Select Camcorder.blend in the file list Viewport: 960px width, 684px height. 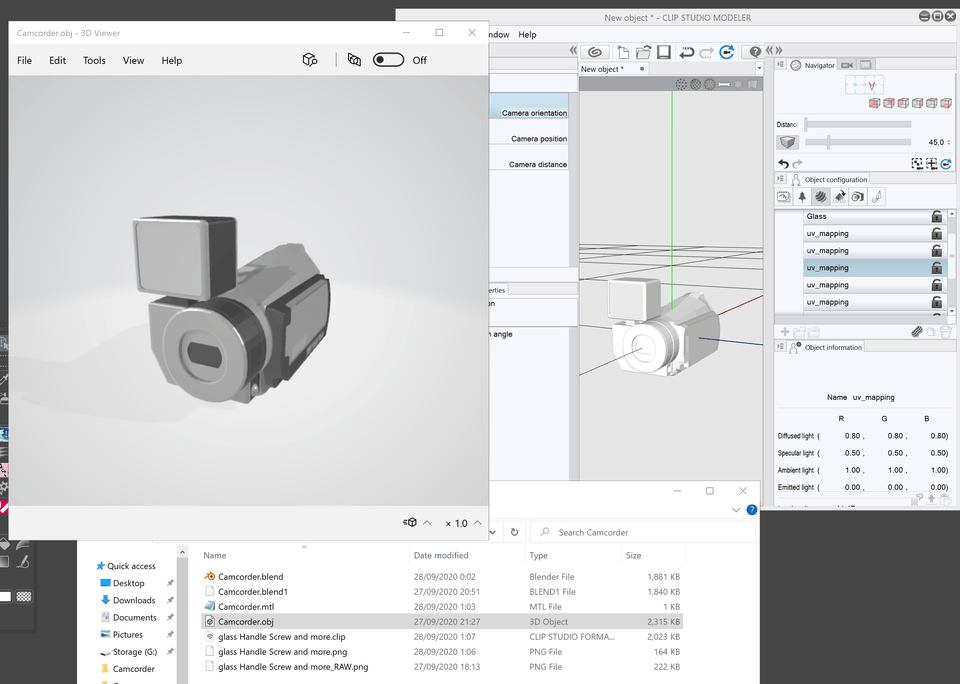click(x=250, y=577)
